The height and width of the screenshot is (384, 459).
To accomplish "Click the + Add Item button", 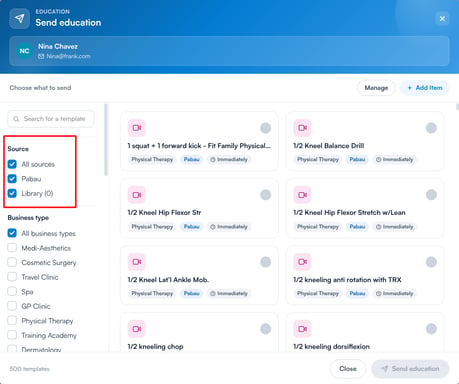I will [x=425, y=88].
